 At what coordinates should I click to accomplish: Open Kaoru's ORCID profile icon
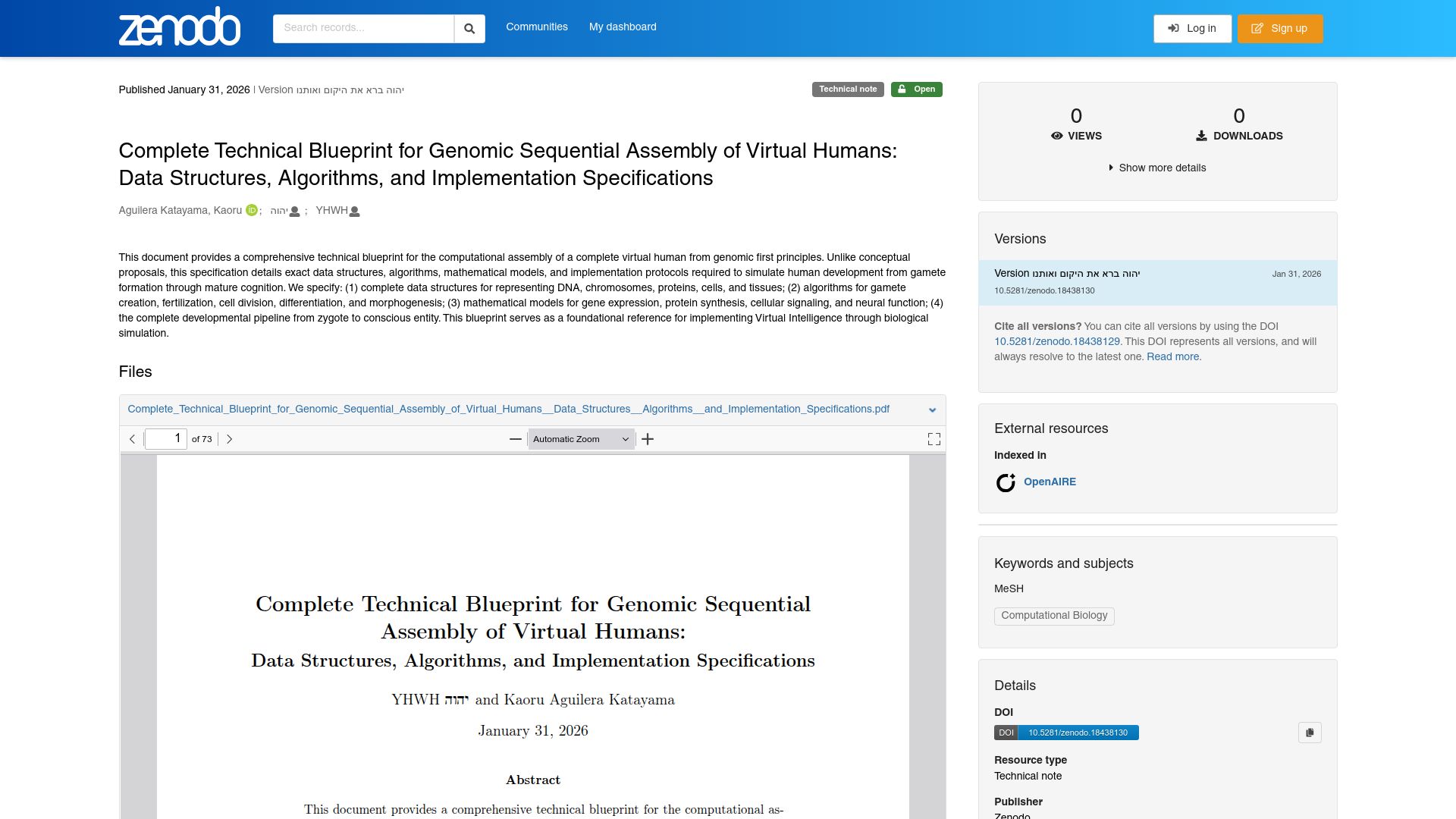[x=252, y=210]
